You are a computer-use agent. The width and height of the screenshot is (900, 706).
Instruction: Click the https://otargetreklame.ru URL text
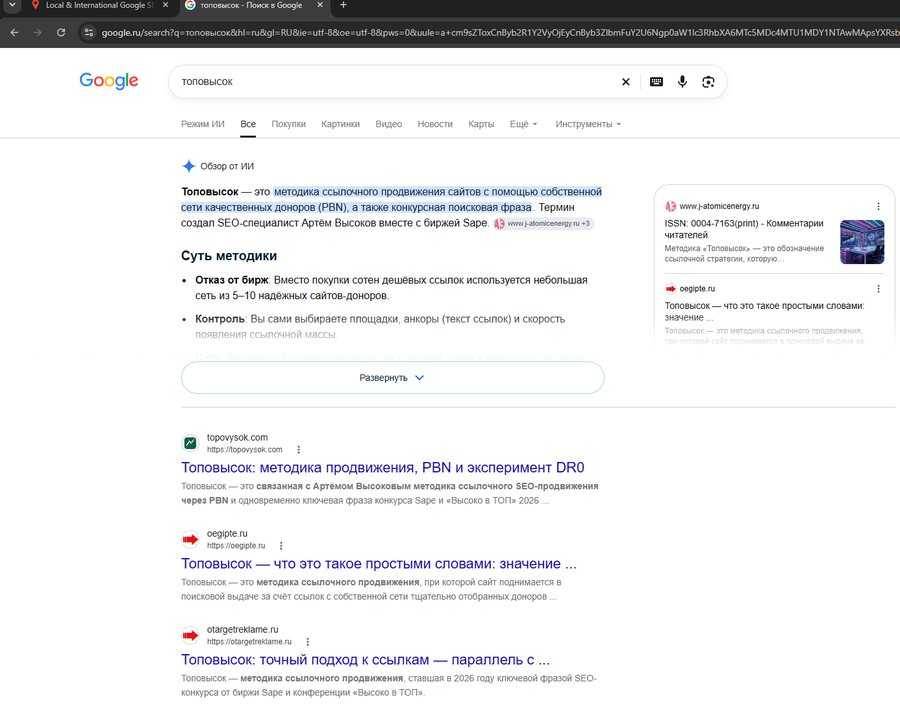tap(249, 641)
